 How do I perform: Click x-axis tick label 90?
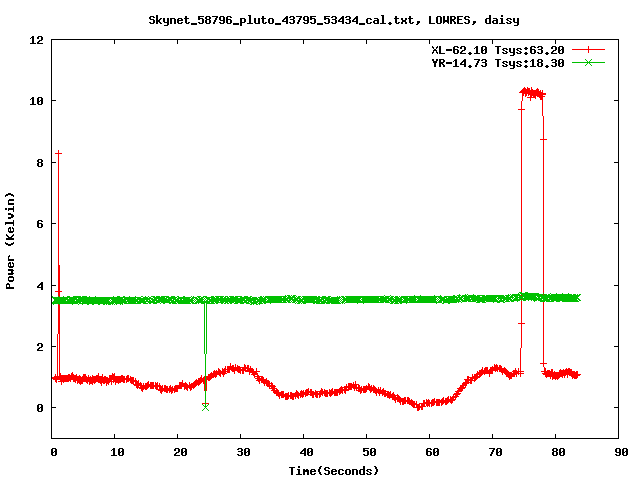[x=621, y=452]
